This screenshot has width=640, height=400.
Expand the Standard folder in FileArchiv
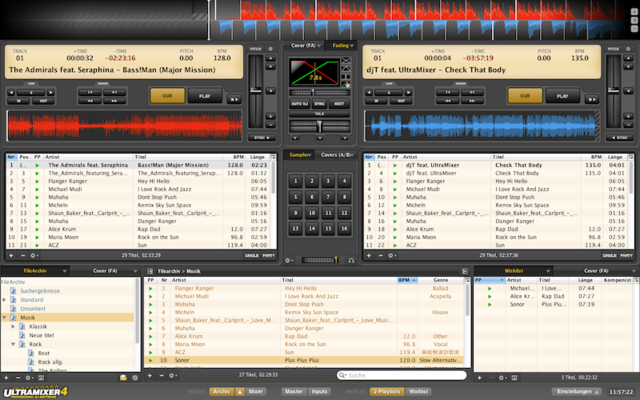tap(4, 300)
